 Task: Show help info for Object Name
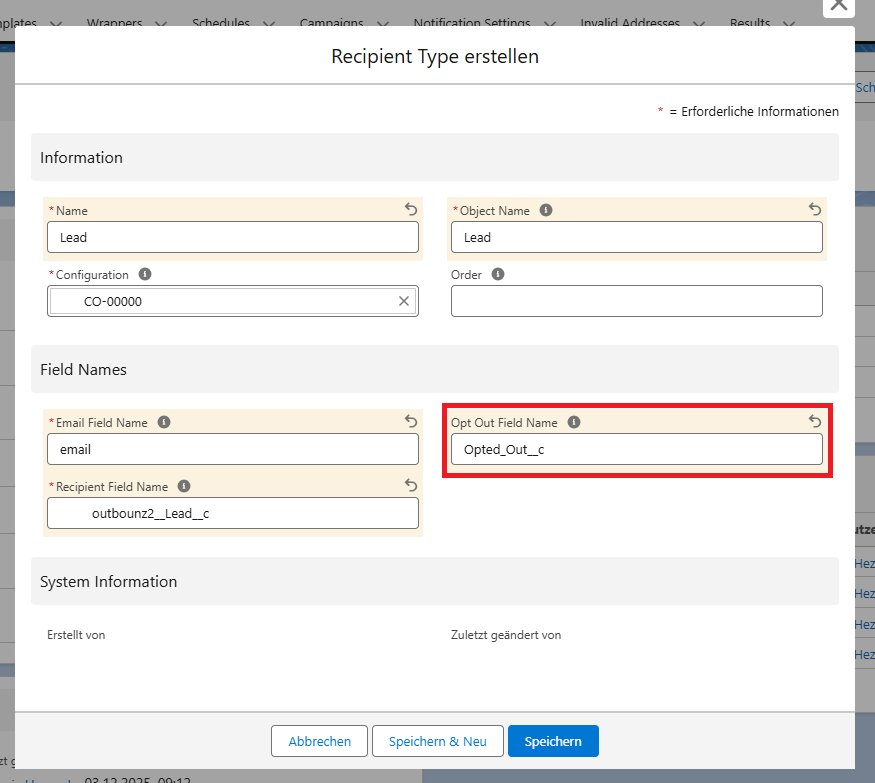tap(546, 211)
